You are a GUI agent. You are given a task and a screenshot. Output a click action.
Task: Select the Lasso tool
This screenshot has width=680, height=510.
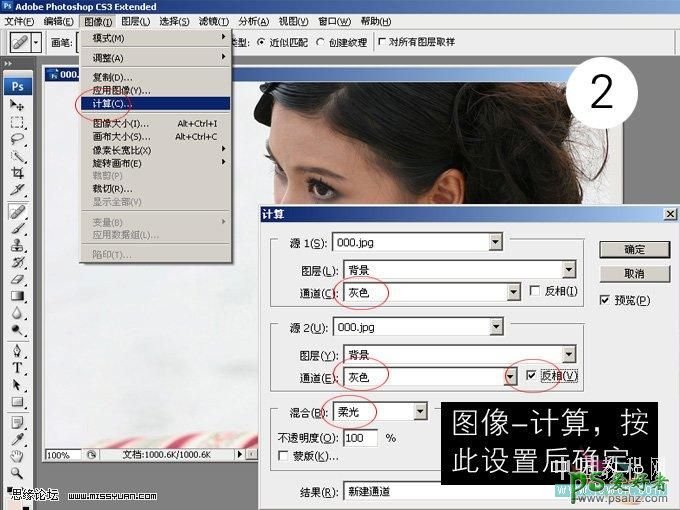[17, 140]
